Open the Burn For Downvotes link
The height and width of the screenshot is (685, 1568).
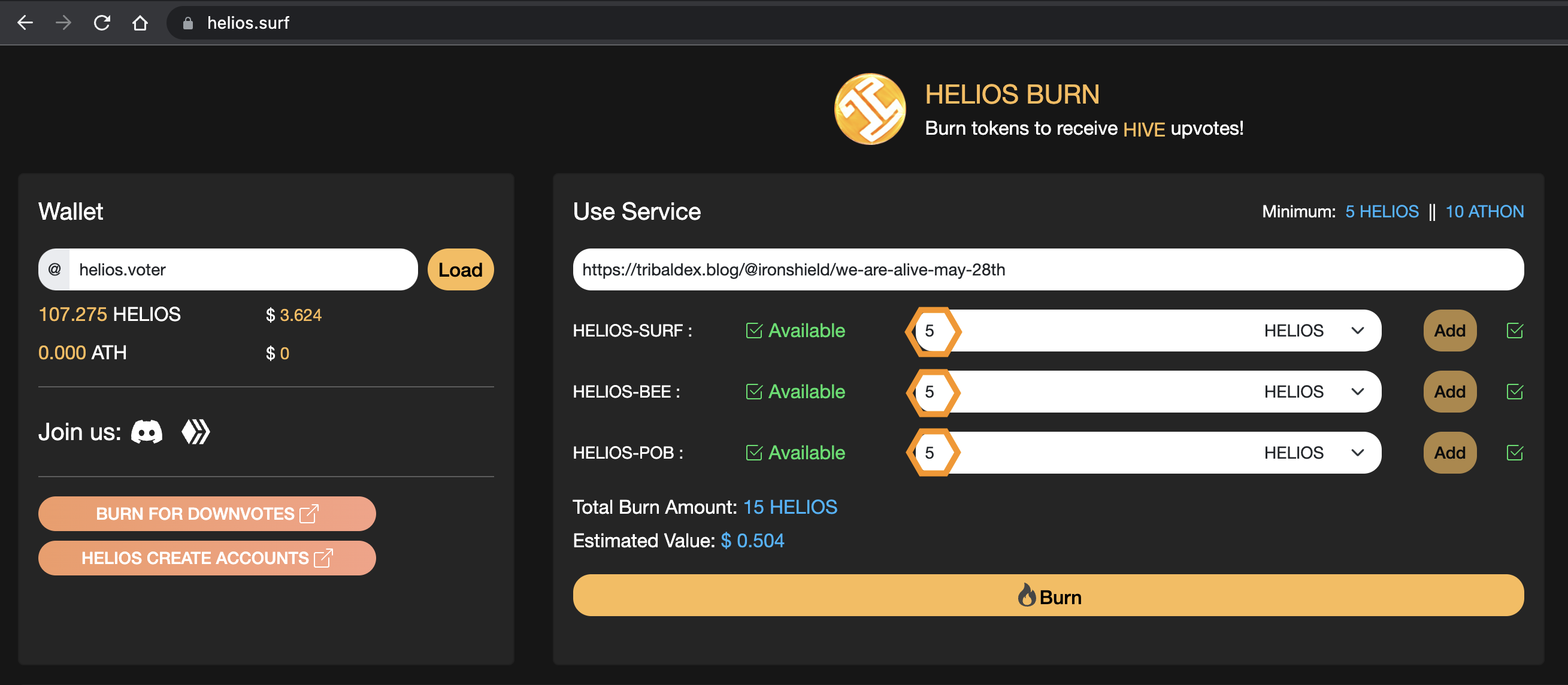pos(207,513)
